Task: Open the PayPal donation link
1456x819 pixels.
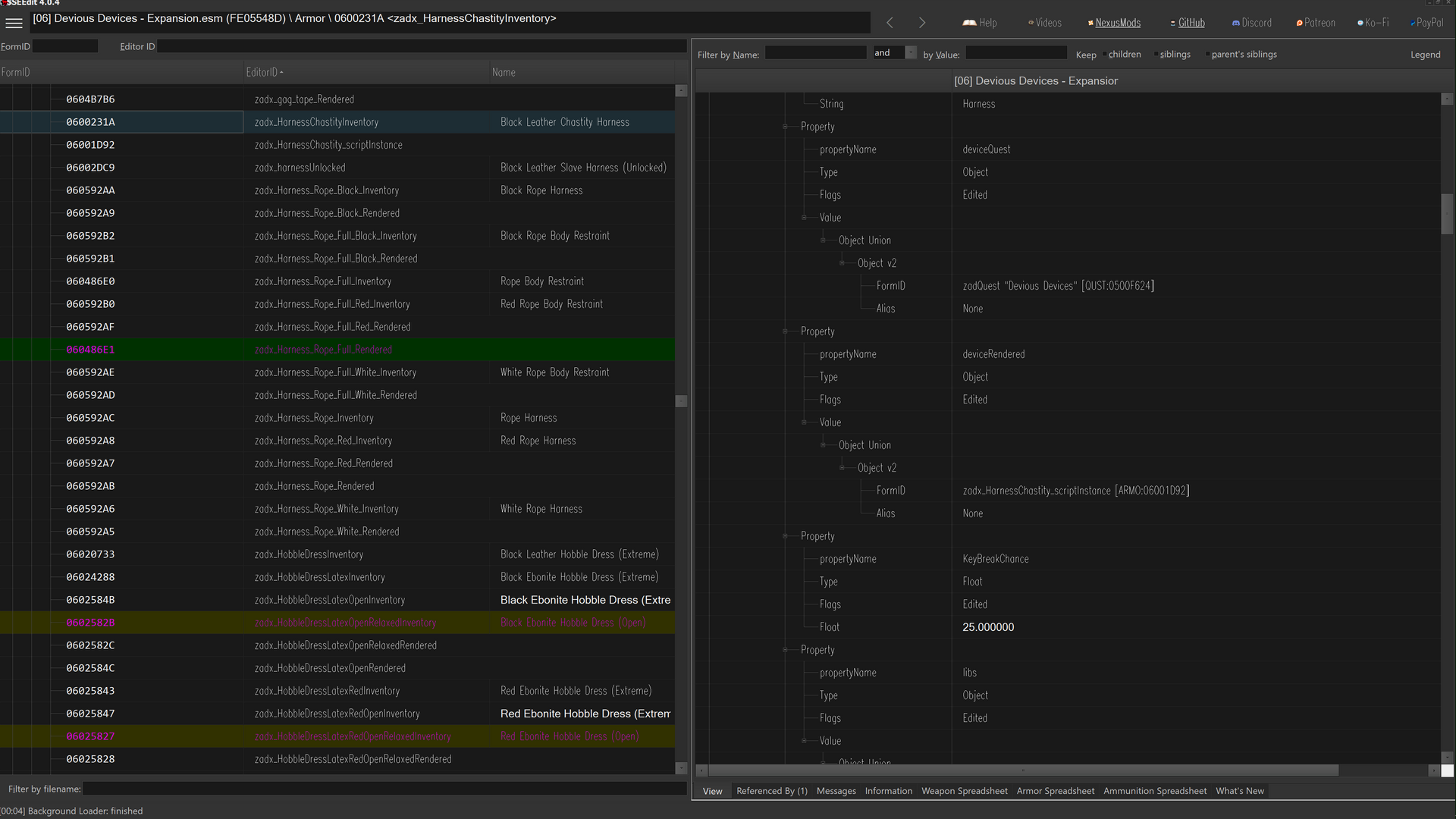Action: click(x=1426, y=23)
